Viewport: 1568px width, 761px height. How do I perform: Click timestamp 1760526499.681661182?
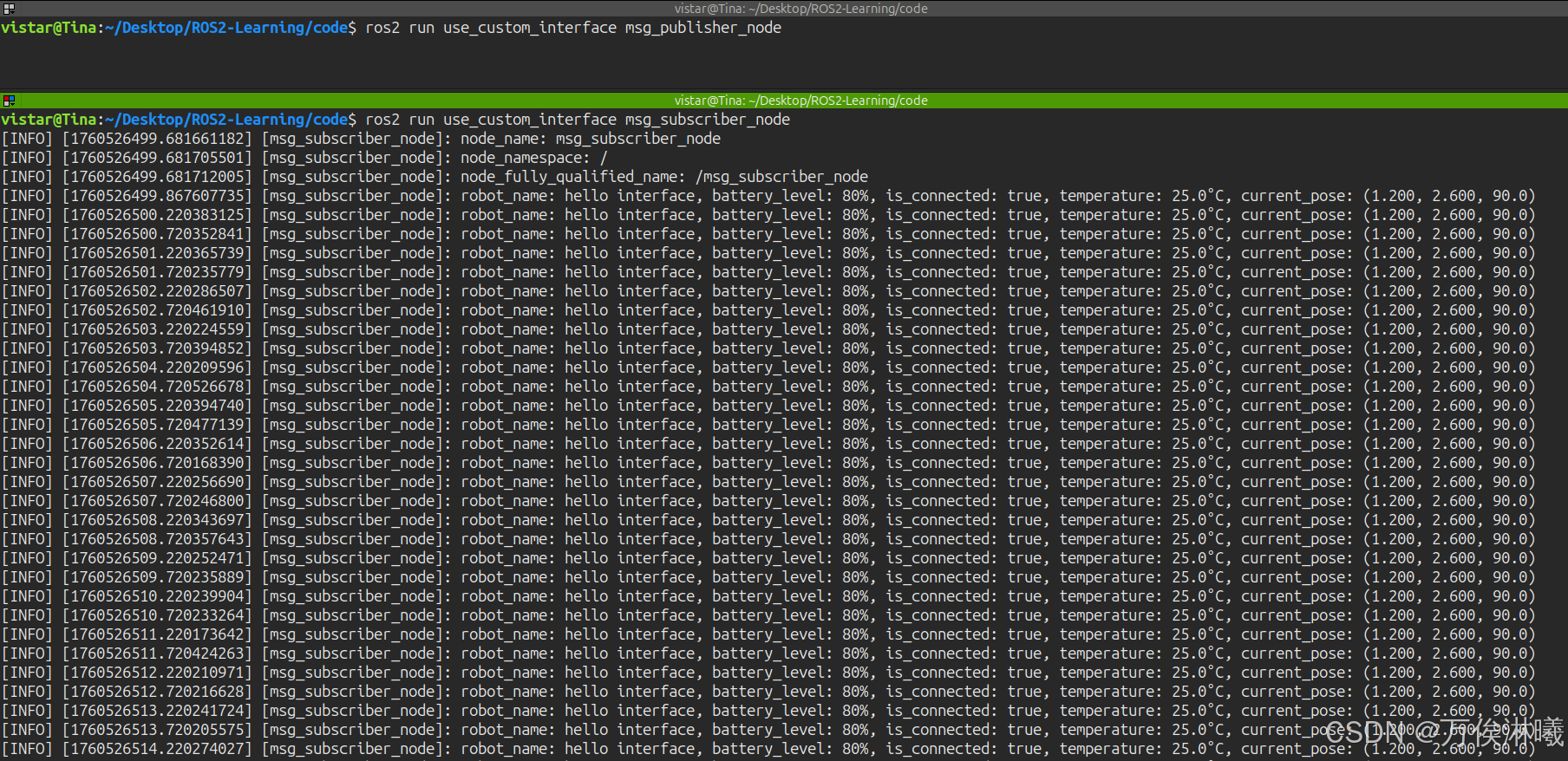[157, 139]
